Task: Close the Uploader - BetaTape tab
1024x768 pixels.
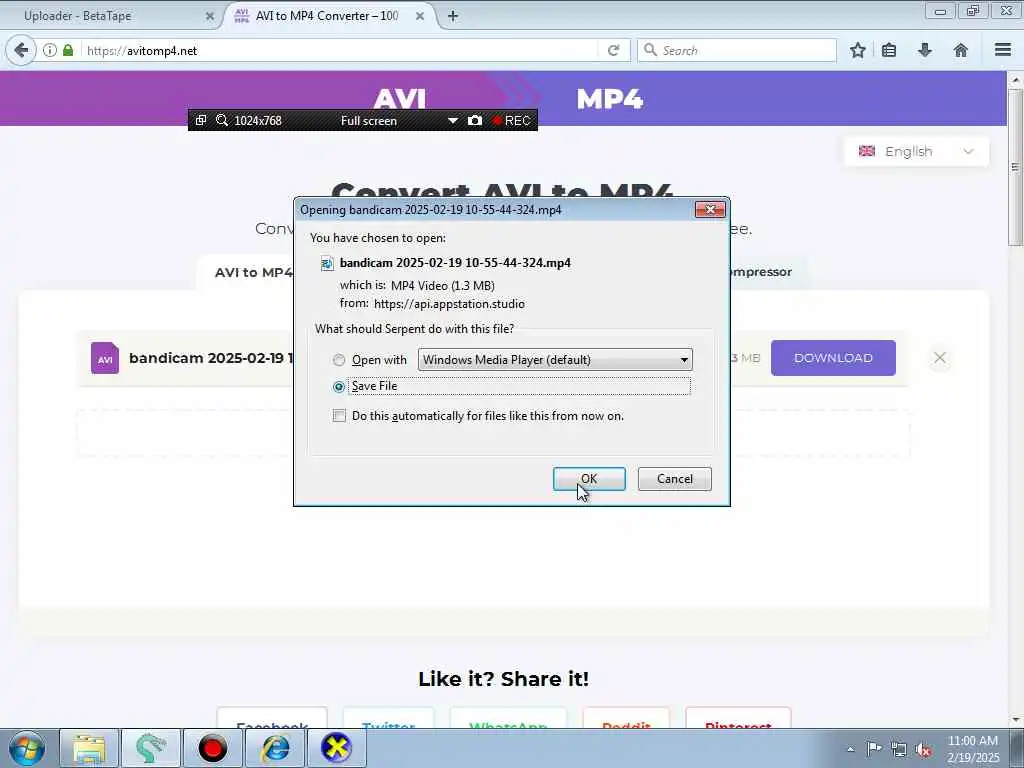Action: pos(210,16)
